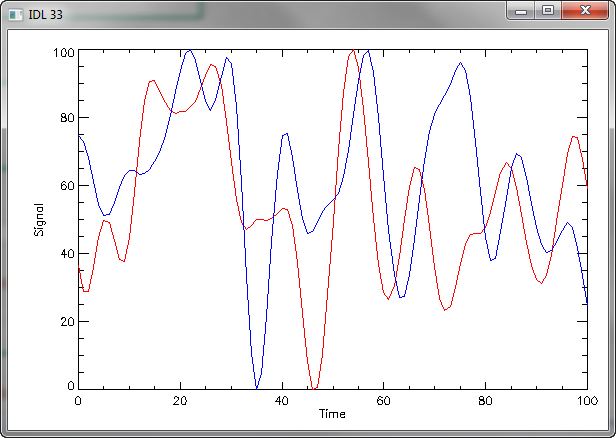This screenshot has width=616, height=438.
Task: Click the x-axis tick label '80'
Action: 485,400
